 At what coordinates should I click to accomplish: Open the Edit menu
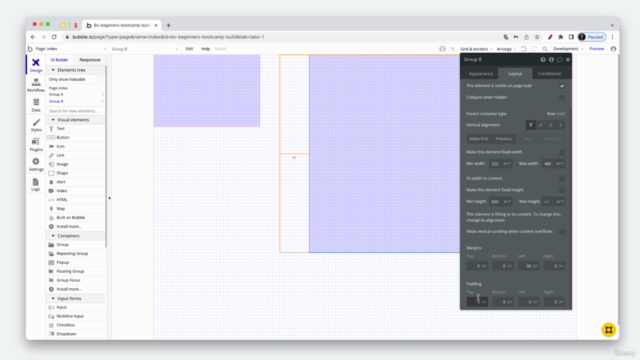pos(189,49)
